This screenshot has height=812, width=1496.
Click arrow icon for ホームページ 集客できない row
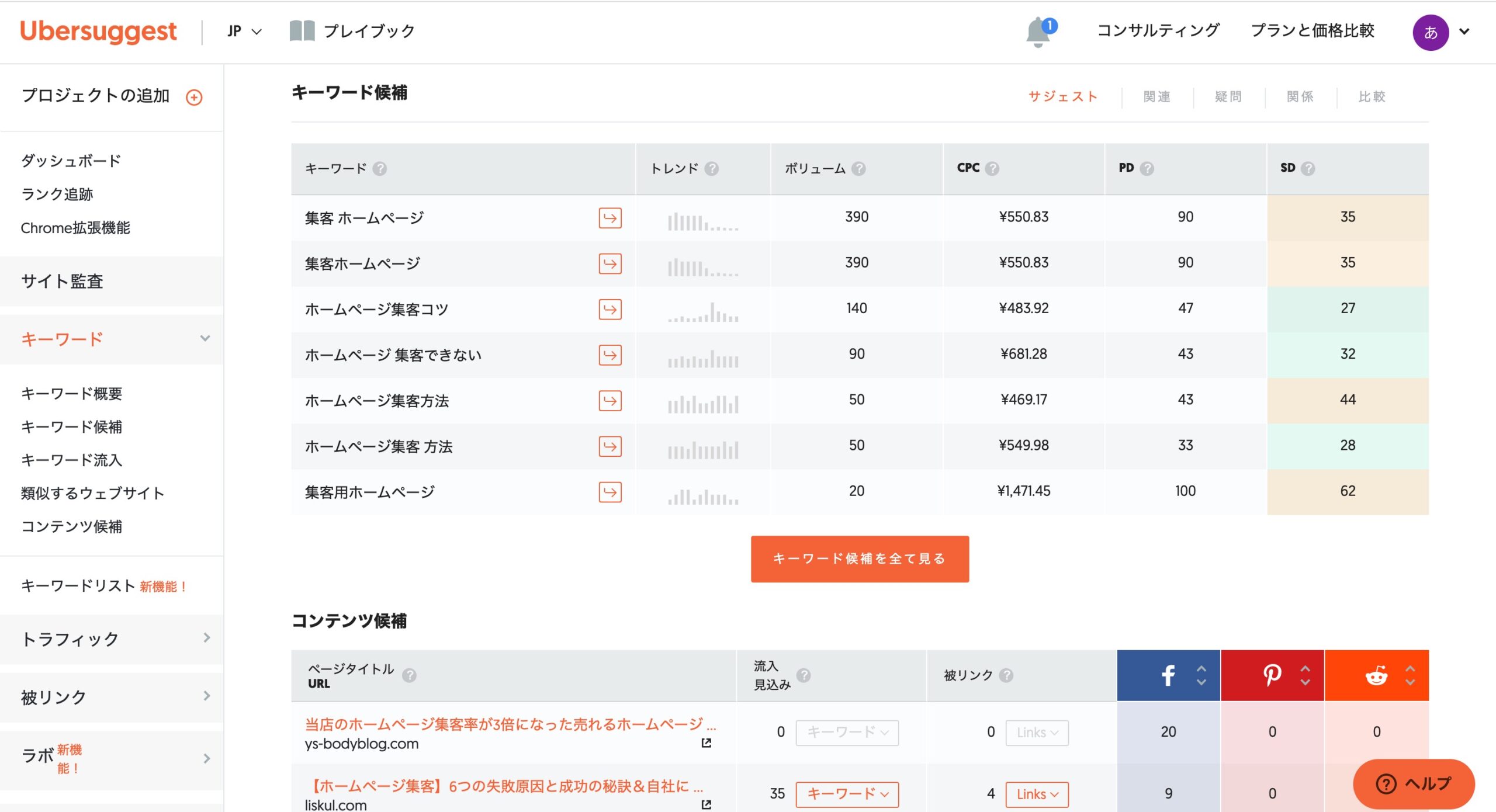[x=610, y=355]
